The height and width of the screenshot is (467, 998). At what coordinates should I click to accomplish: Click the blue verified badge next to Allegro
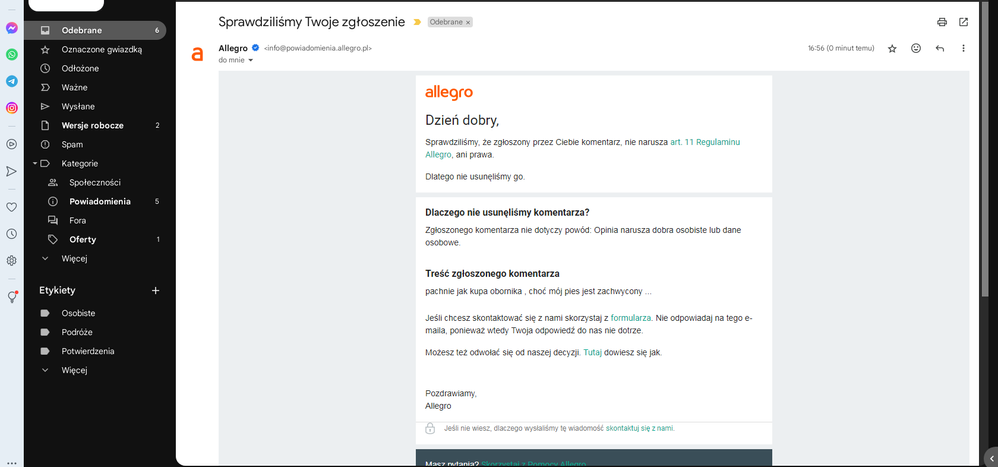pos(255,48)
